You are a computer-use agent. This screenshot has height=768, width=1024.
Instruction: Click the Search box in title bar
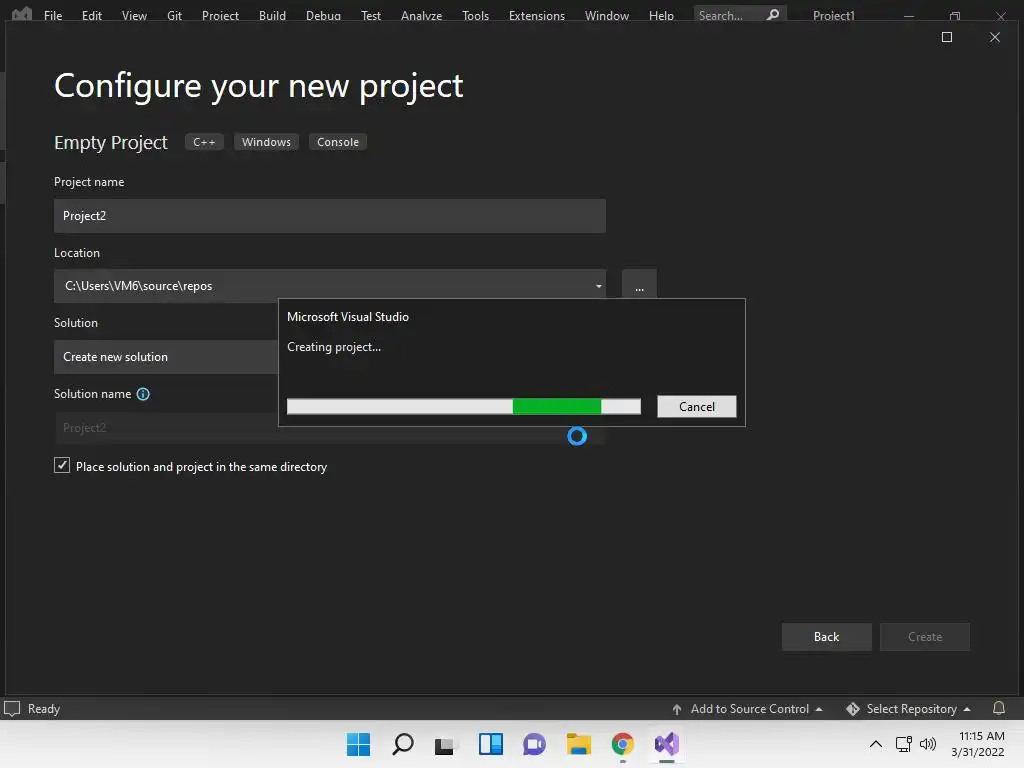click(740, 14)
